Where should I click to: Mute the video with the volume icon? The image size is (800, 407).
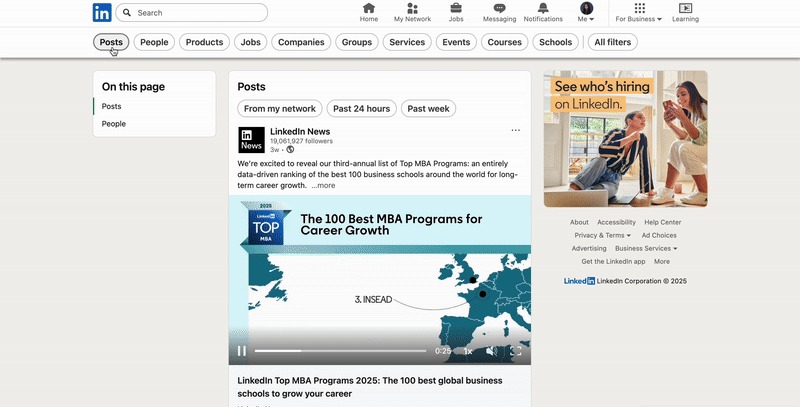(491, 351)
